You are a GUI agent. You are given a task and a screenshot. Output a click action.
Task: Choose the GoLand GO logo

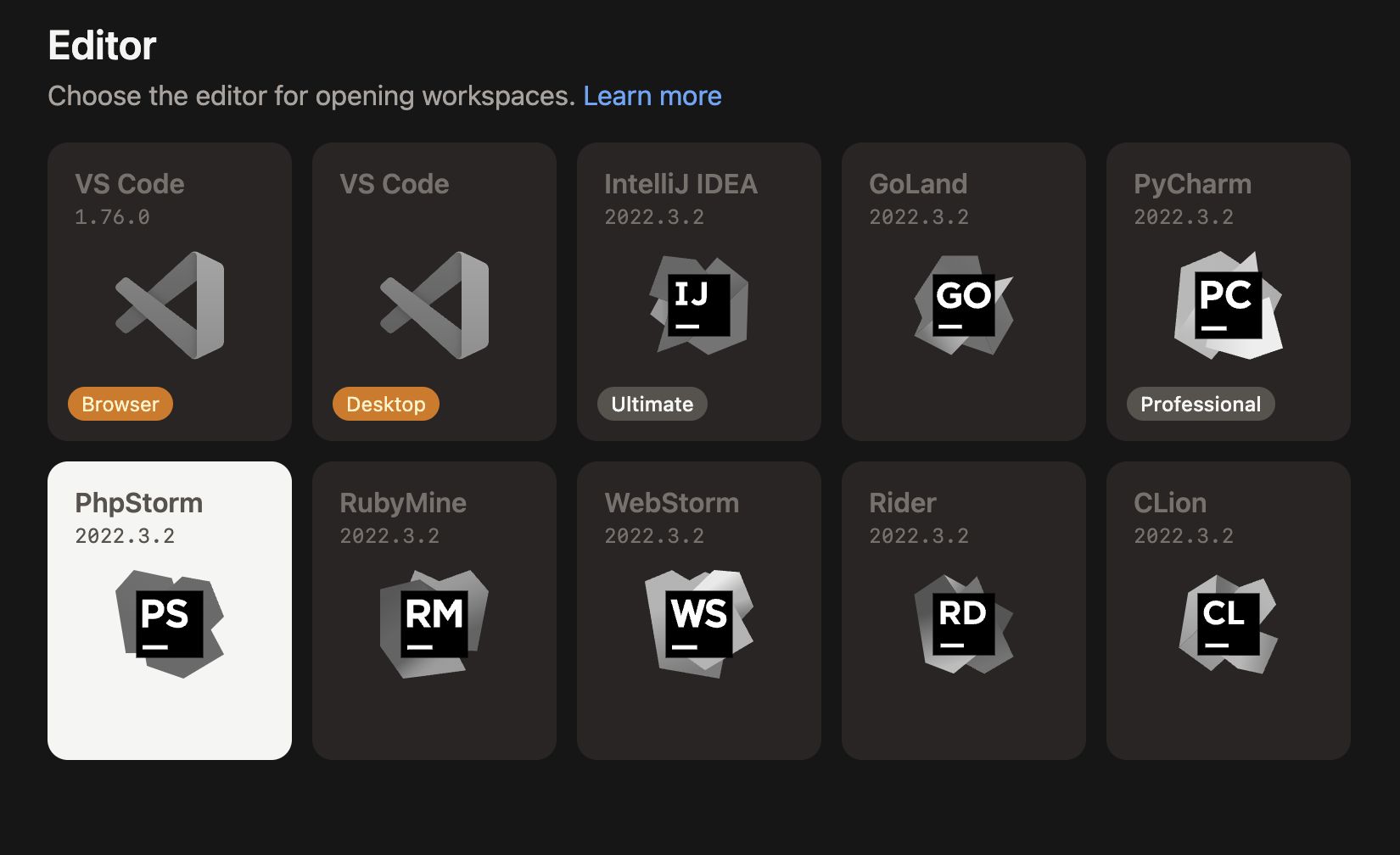tap(964, 305)
